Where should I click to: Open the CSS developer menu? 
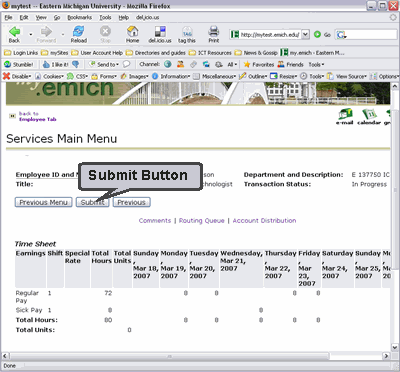click(x=77, y=76)
